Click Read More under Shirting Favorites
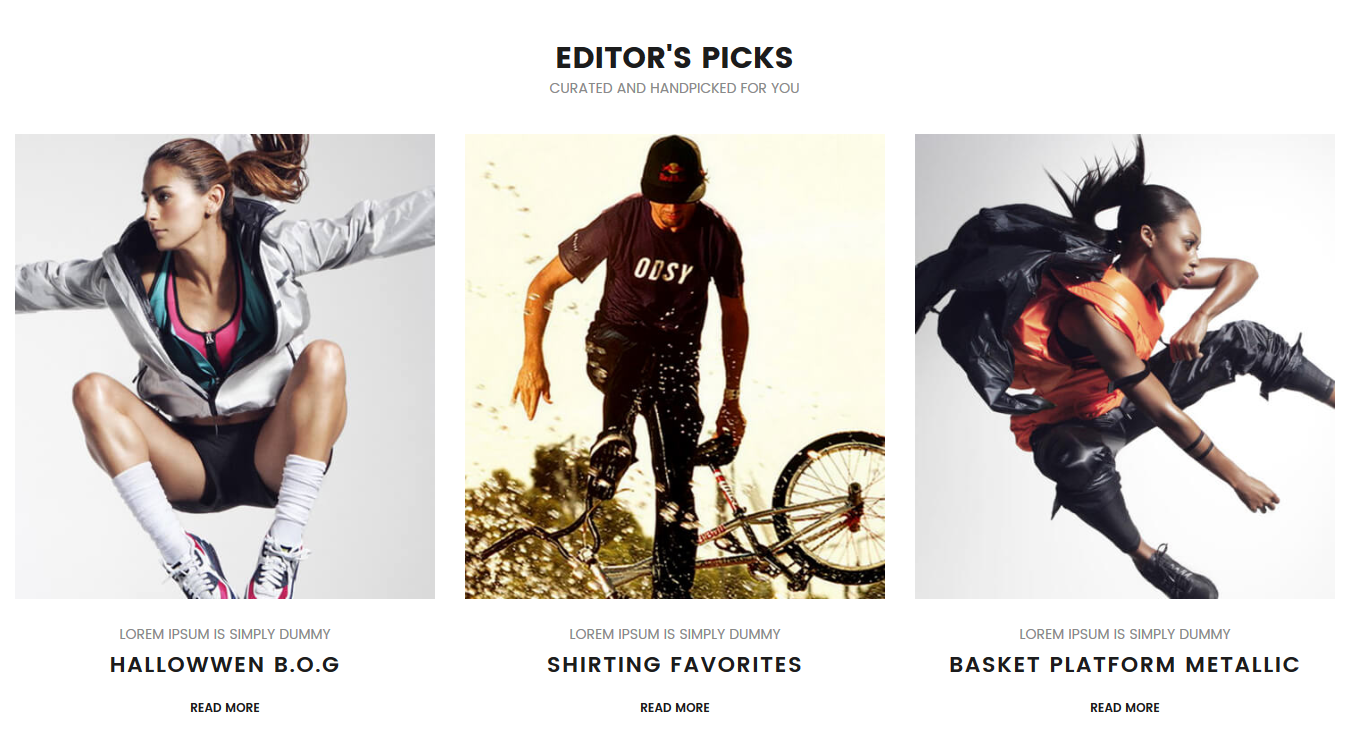 (675, 708)
